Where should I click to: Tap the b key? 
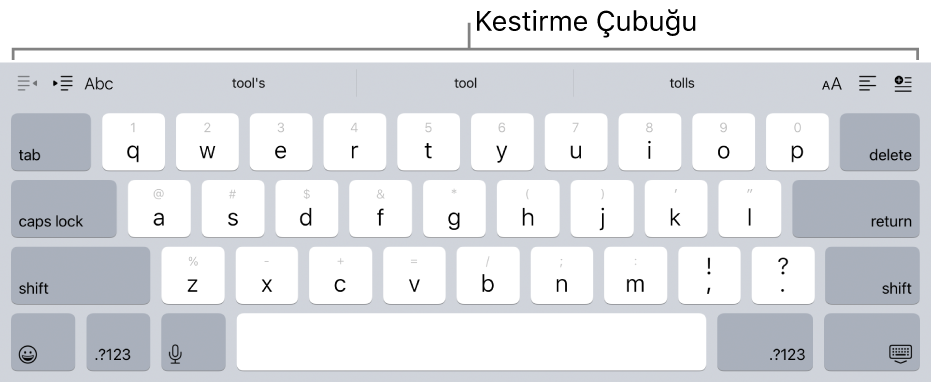[488, 276]
